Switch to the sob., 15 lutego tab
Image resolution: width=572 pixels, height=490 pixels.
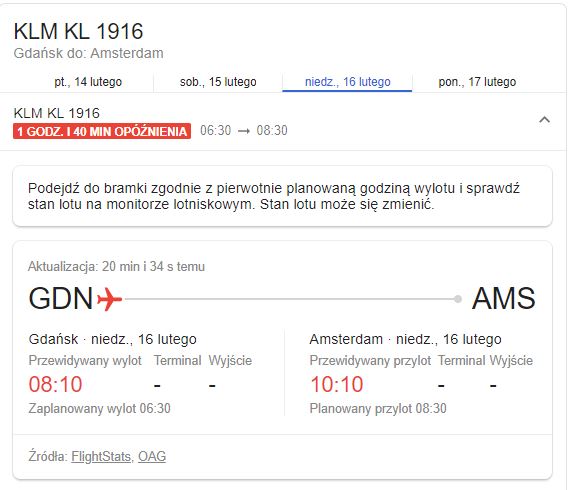click(x=218, y=82)
